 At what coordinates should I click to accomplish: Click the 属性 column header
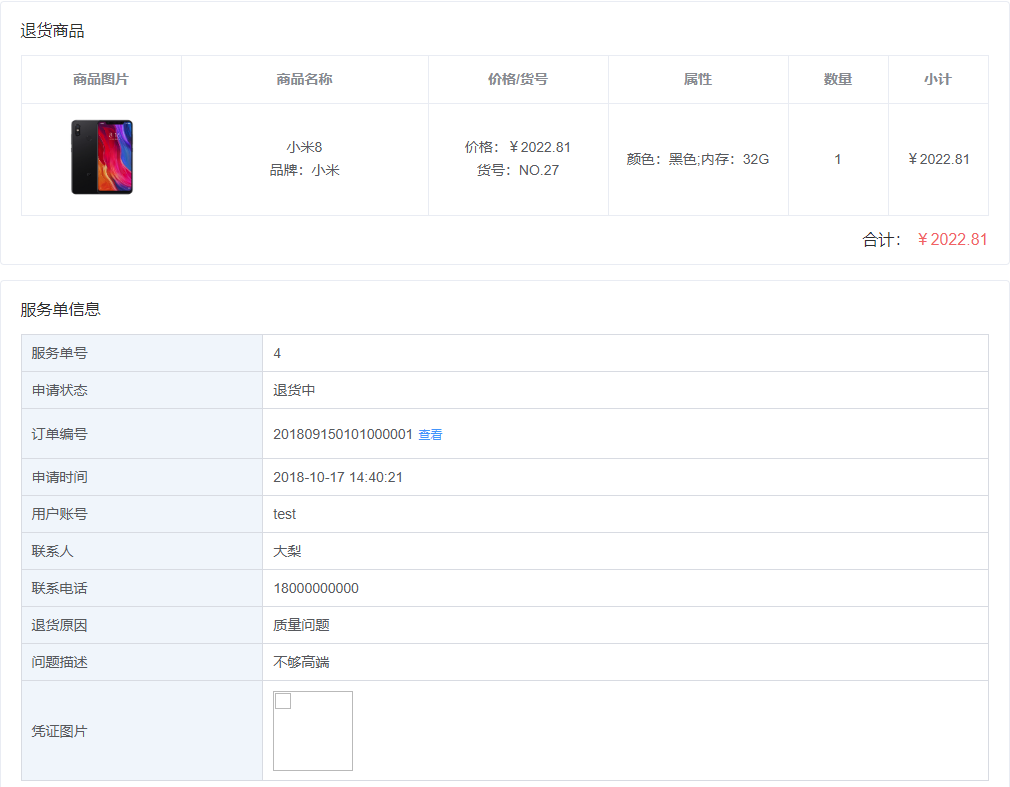coord(697,78)
